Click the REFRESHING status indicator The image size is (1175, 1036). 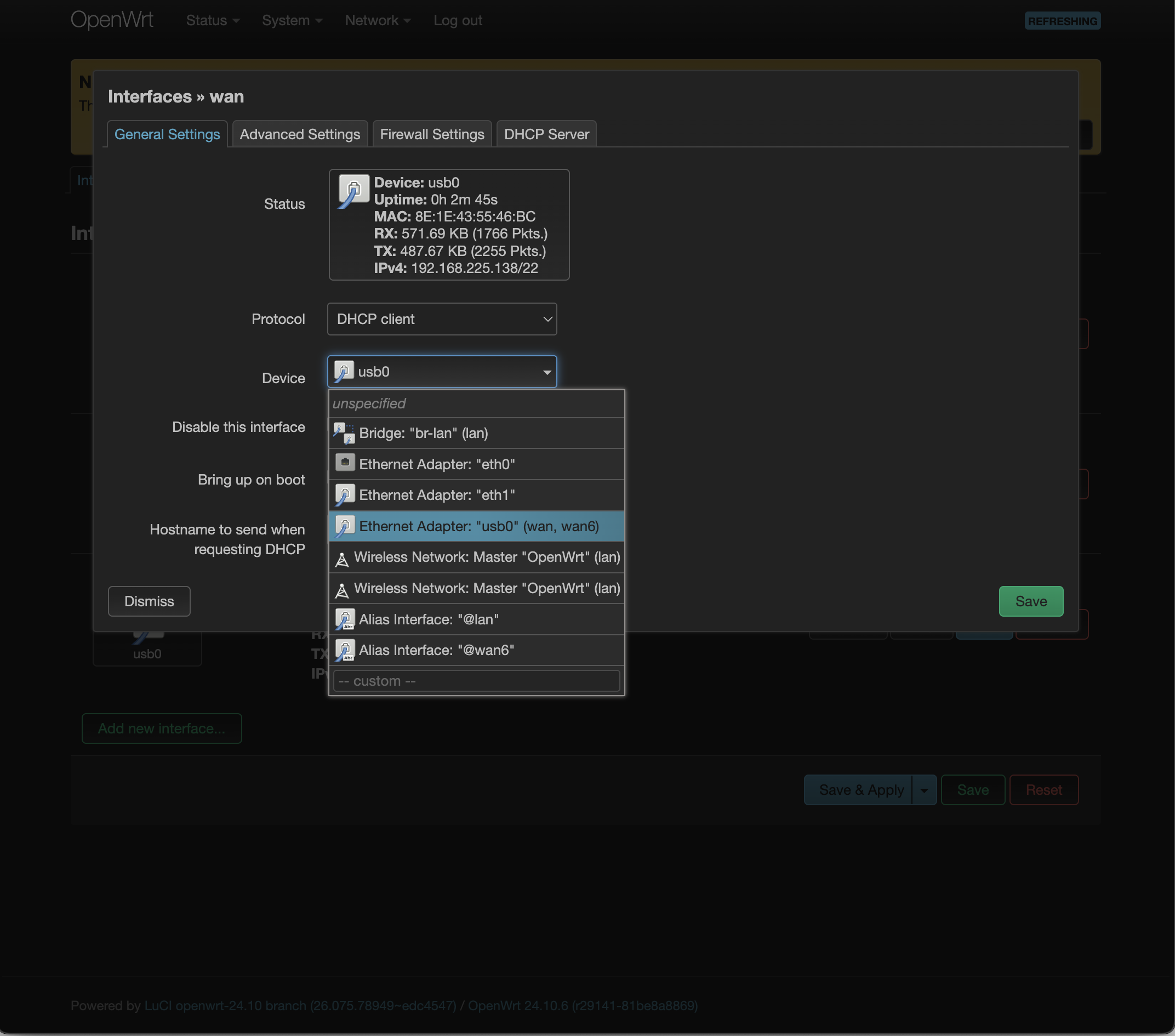point(1062,21)
